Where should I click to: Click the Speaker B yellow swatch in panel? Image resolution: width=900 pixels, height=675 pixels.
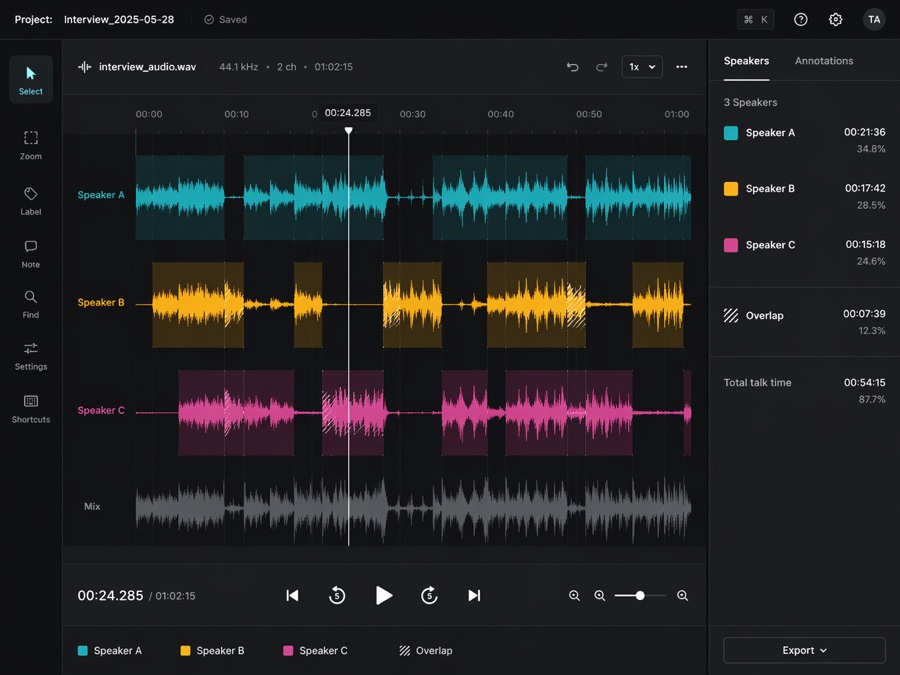[731, 189]
